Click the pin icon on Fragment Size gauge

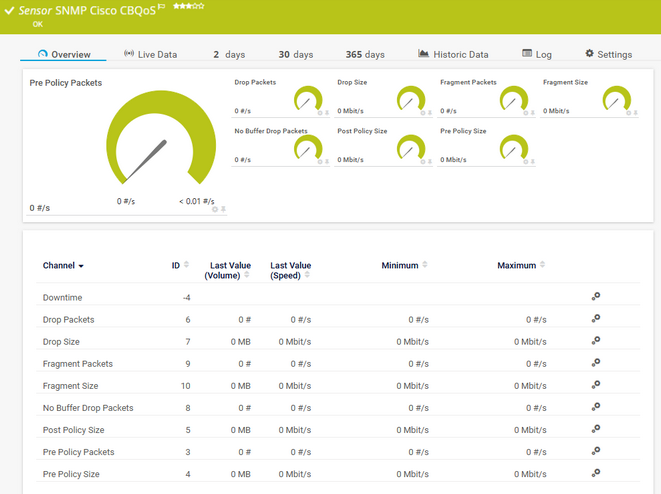click(x=635, y=113)
